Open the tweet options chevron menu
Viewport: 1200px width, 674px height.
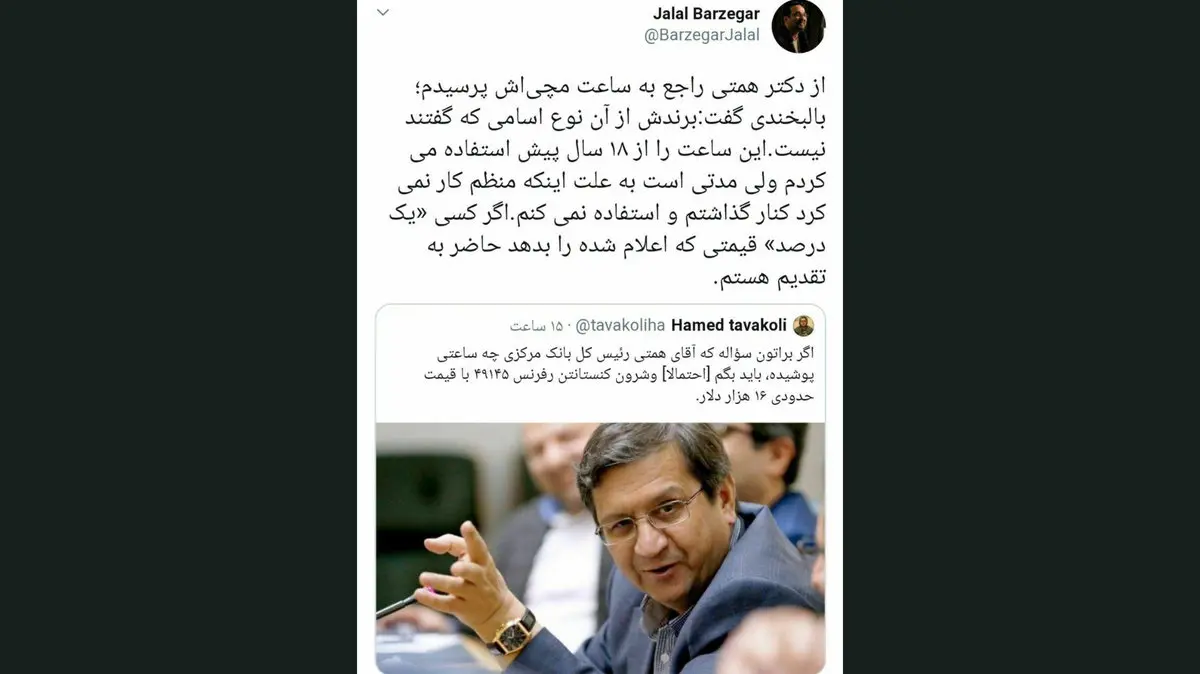point(382,13)
